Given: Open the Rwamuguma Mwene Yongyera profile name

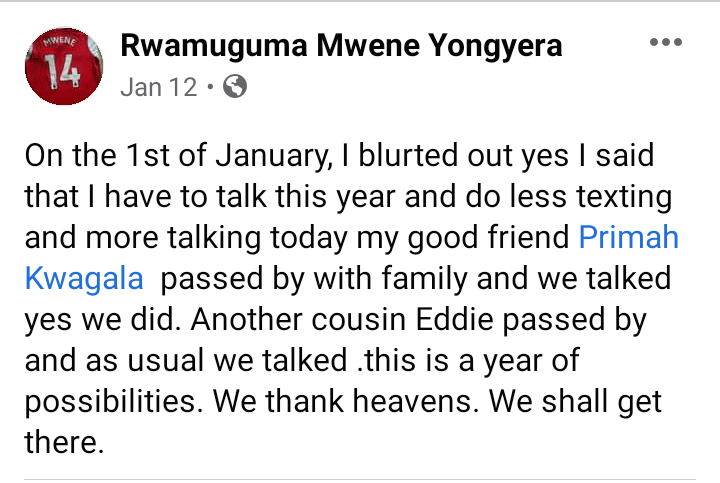Looking at the screenshot, I should pyautogui.click(x=340, y=45).
